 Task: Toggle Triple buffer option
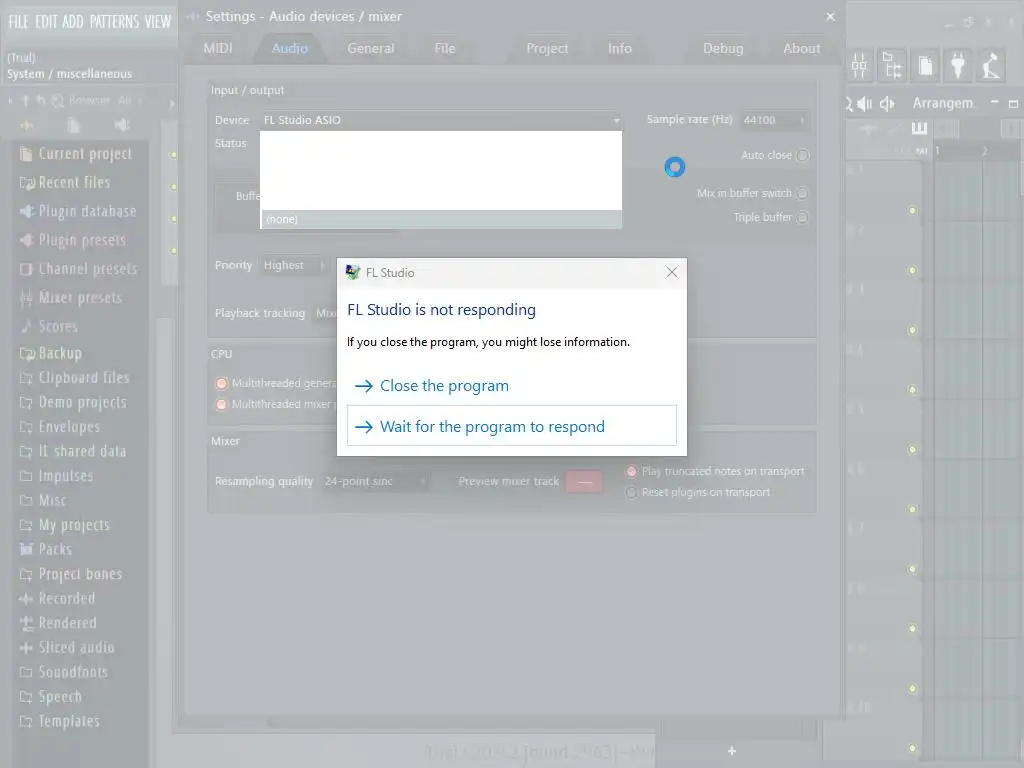coord(803,217)
